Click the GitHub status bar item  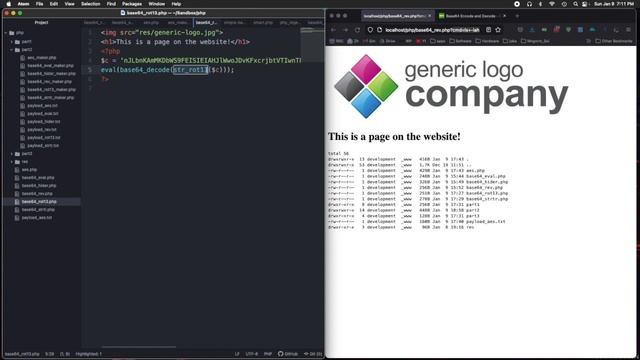coord(288,354)
